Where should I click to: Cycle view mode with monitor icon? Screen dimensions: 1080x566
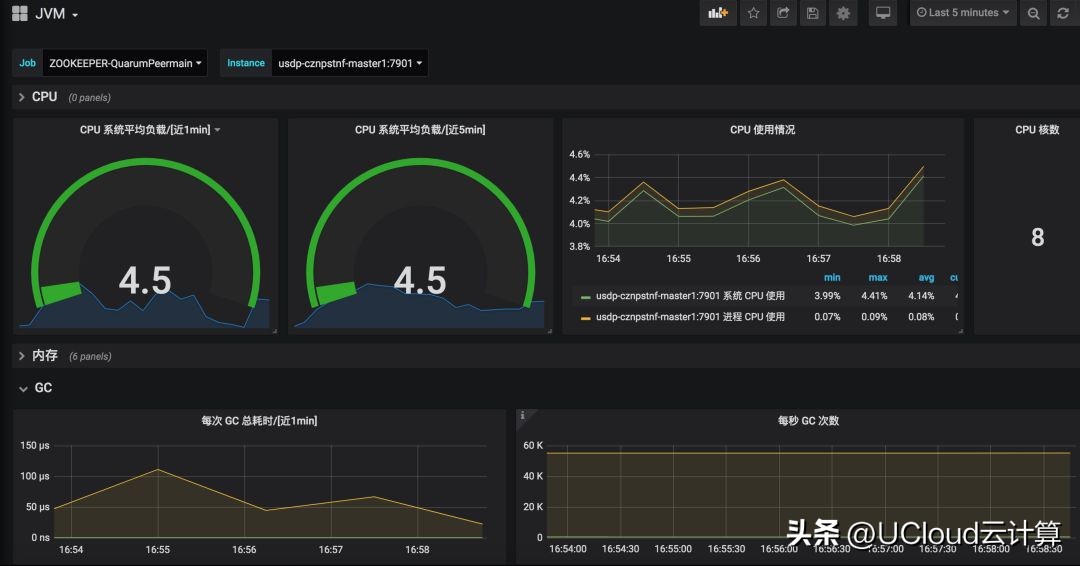point(883,13)
